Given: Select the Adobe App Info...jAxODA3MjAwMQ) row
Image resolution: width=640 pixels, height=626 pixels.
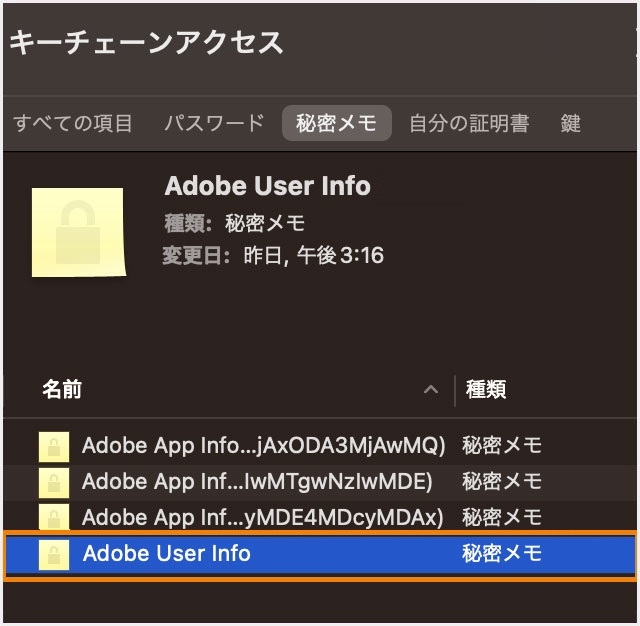Looking at the screenshot, I should pyautogui.click(x=320, y=446).
